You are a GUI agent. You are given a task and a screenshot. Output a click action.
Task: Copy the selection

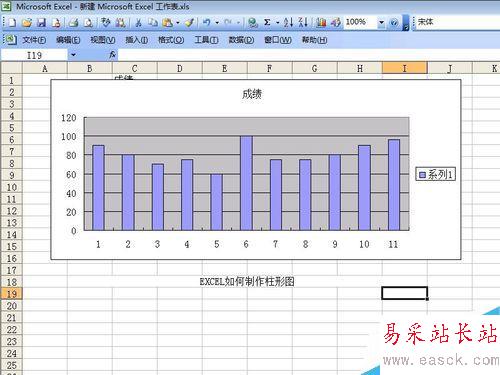point(153,22)
